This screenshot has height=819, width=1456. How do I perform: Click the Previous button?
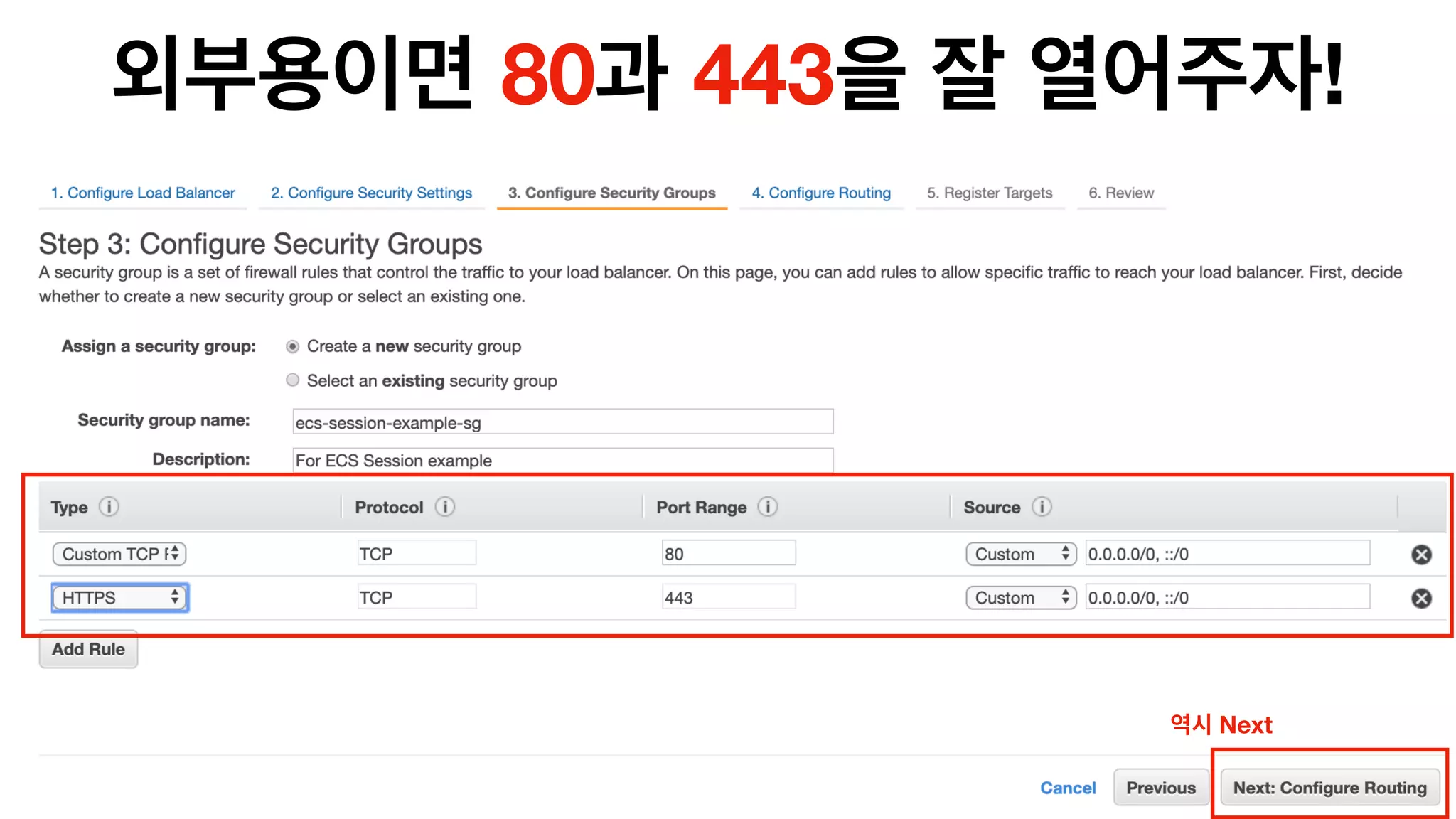pos(1161,788)
